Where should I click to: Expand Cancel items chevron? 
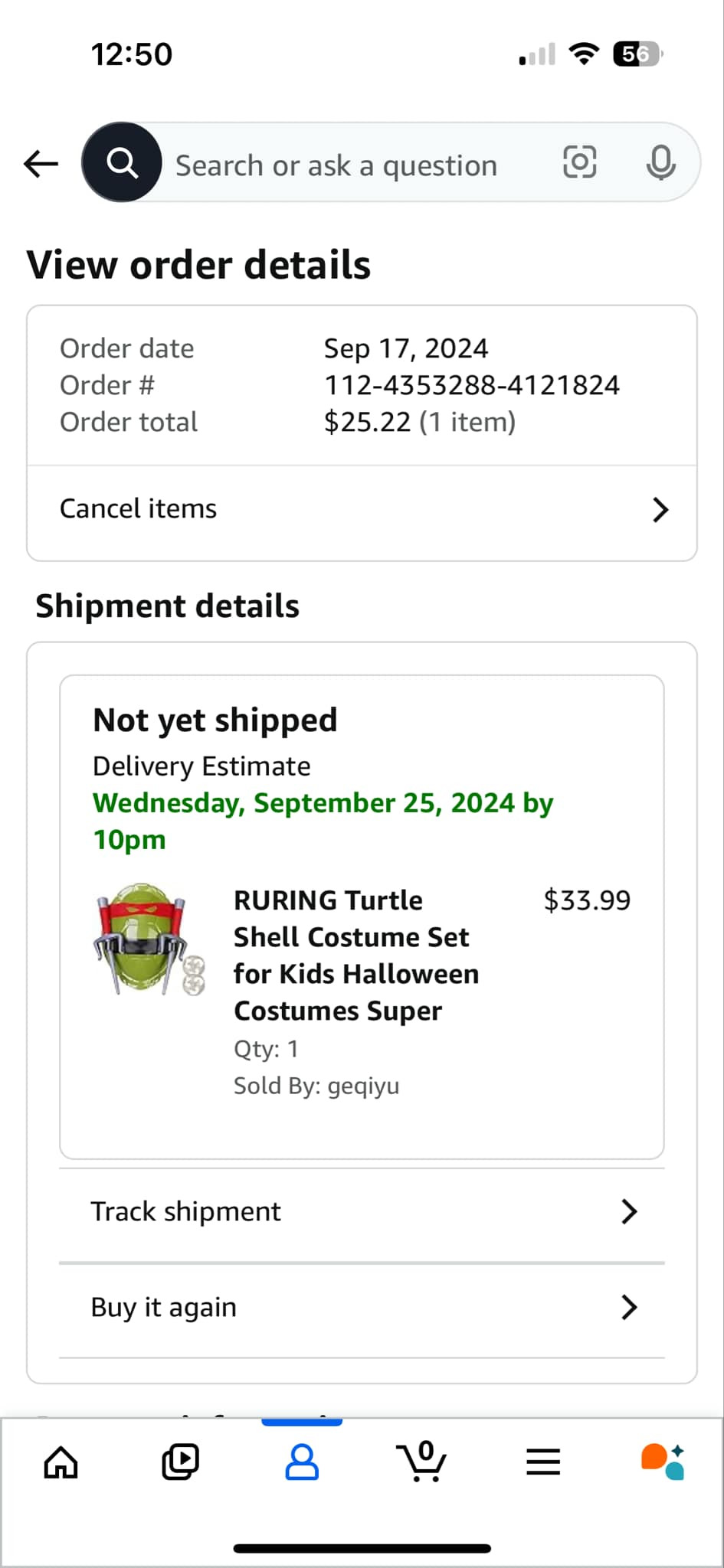click(660, 510)
